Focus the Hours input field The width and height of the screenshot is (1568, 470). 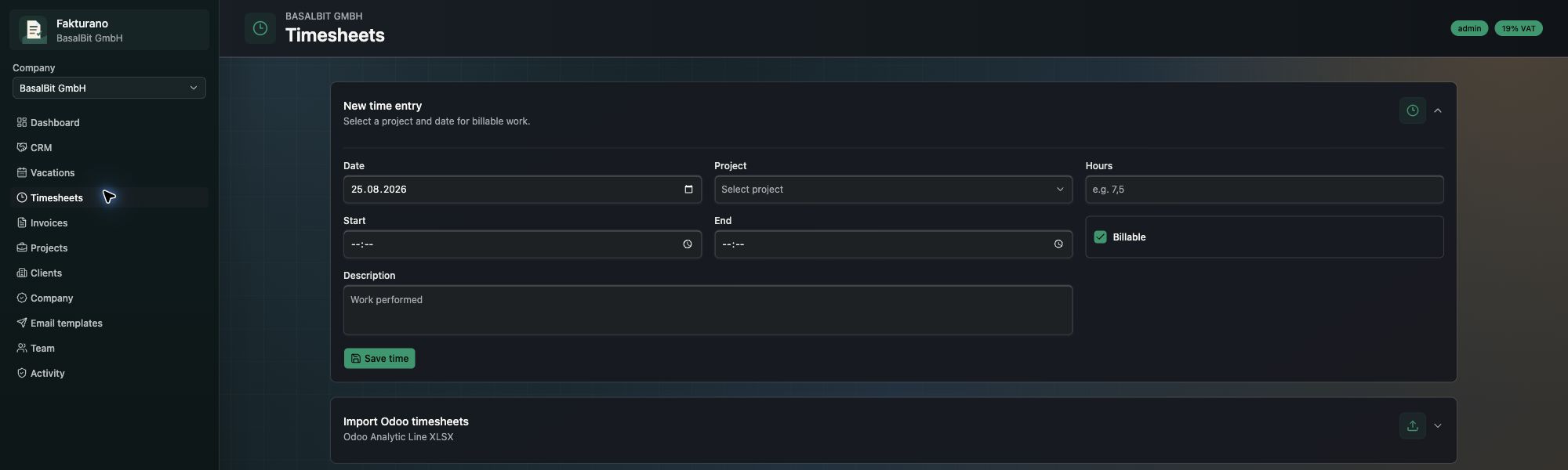(x=1264, y=190)
